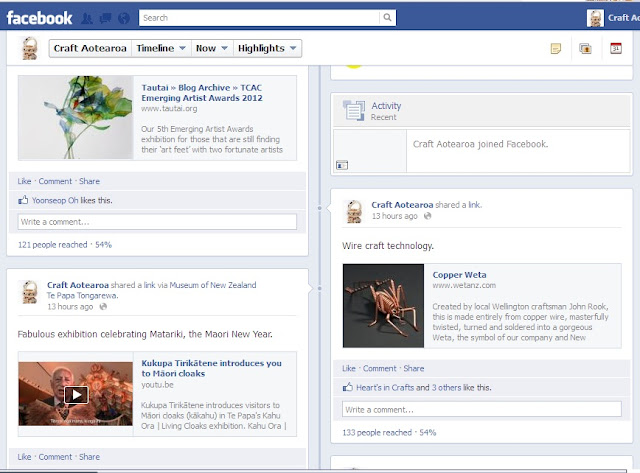Open the Copper Weta thumbnail image
Viewport: 640px width, 473px height.
(383, 306)
